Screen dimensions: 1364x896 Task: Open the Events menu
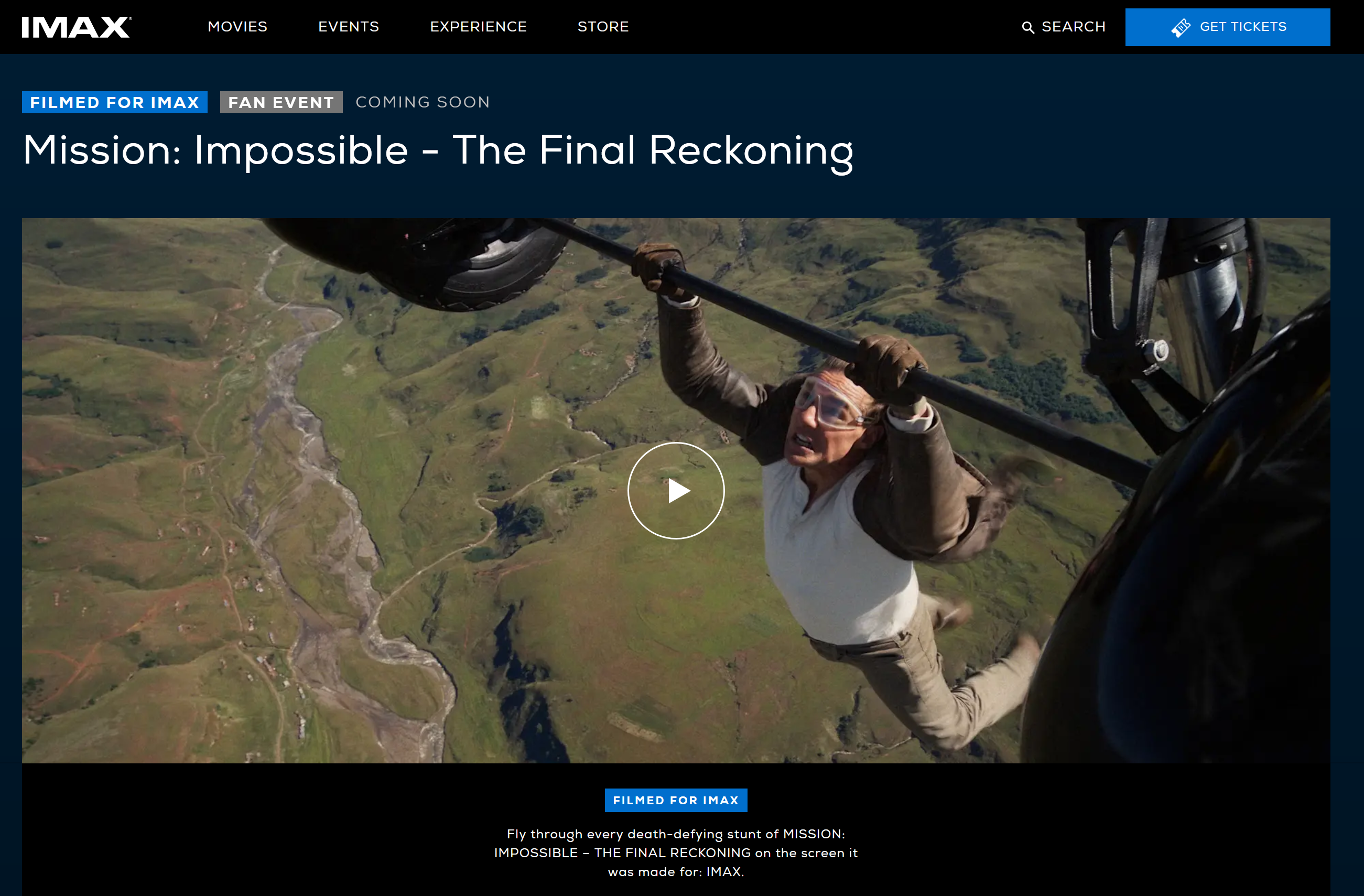tap(349, 27)
